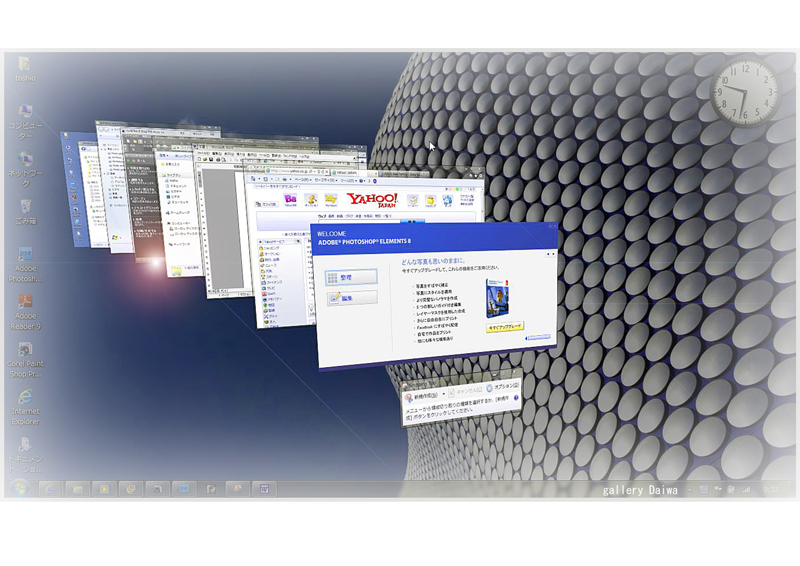Click the 新規作成 button in Snipping Tool
This screenshot has height=566, width=800.
[x=421, y=396]
